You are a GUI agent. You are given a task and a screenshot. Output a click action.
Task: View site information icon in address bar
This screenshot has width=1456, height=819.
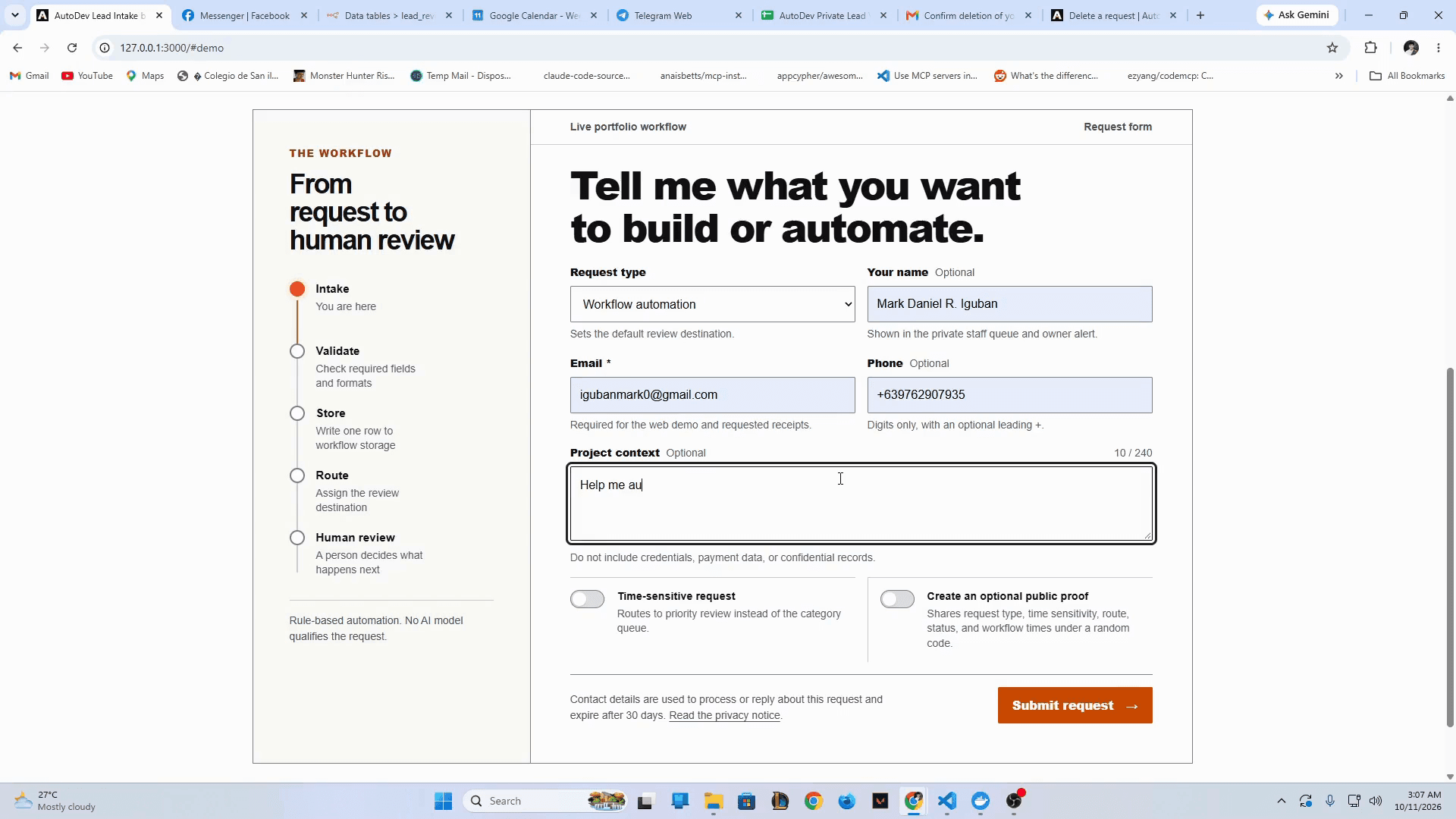[105, 48]
